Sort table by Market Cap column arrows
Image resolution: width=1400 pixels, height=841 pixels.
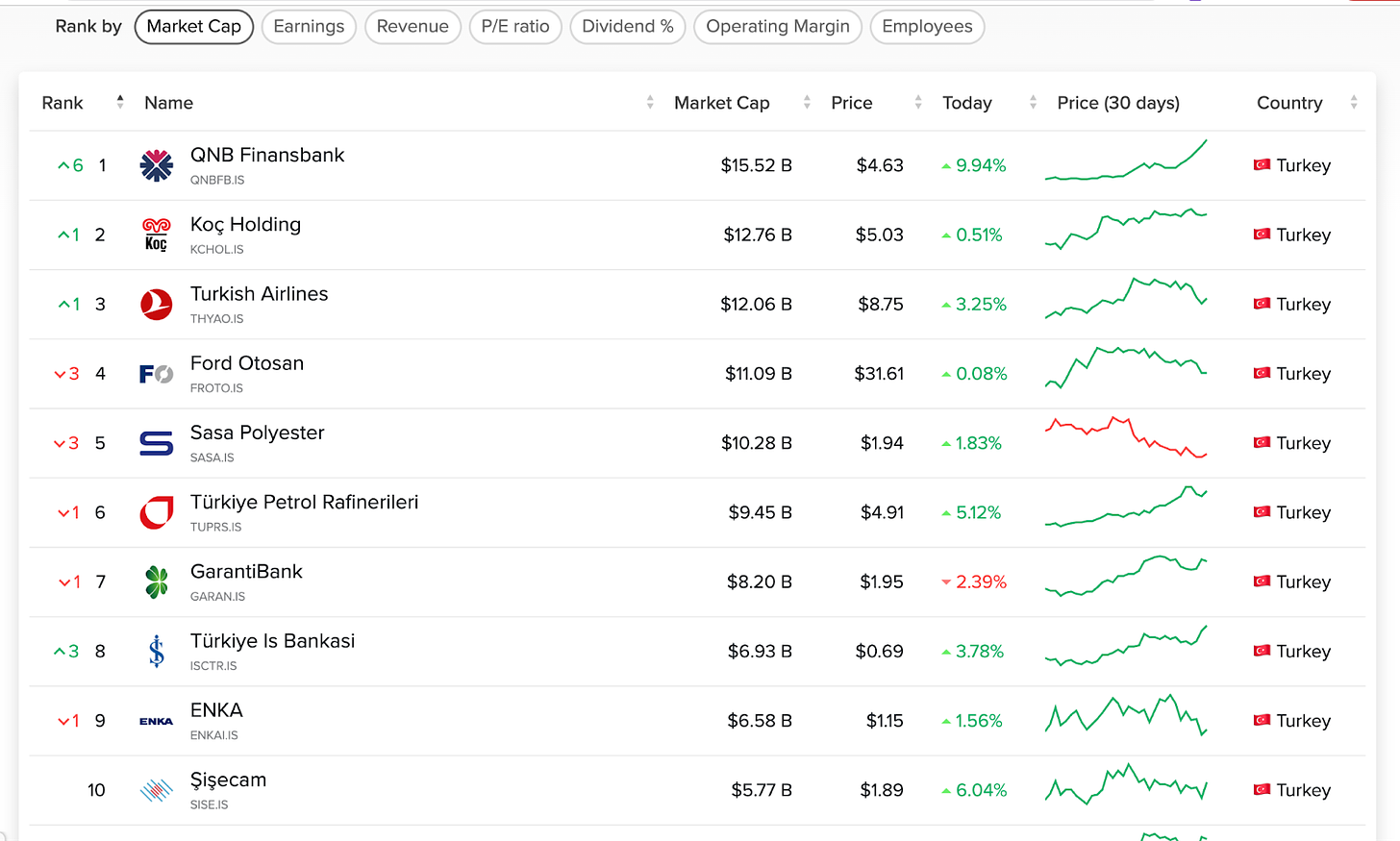pos(807,102)
